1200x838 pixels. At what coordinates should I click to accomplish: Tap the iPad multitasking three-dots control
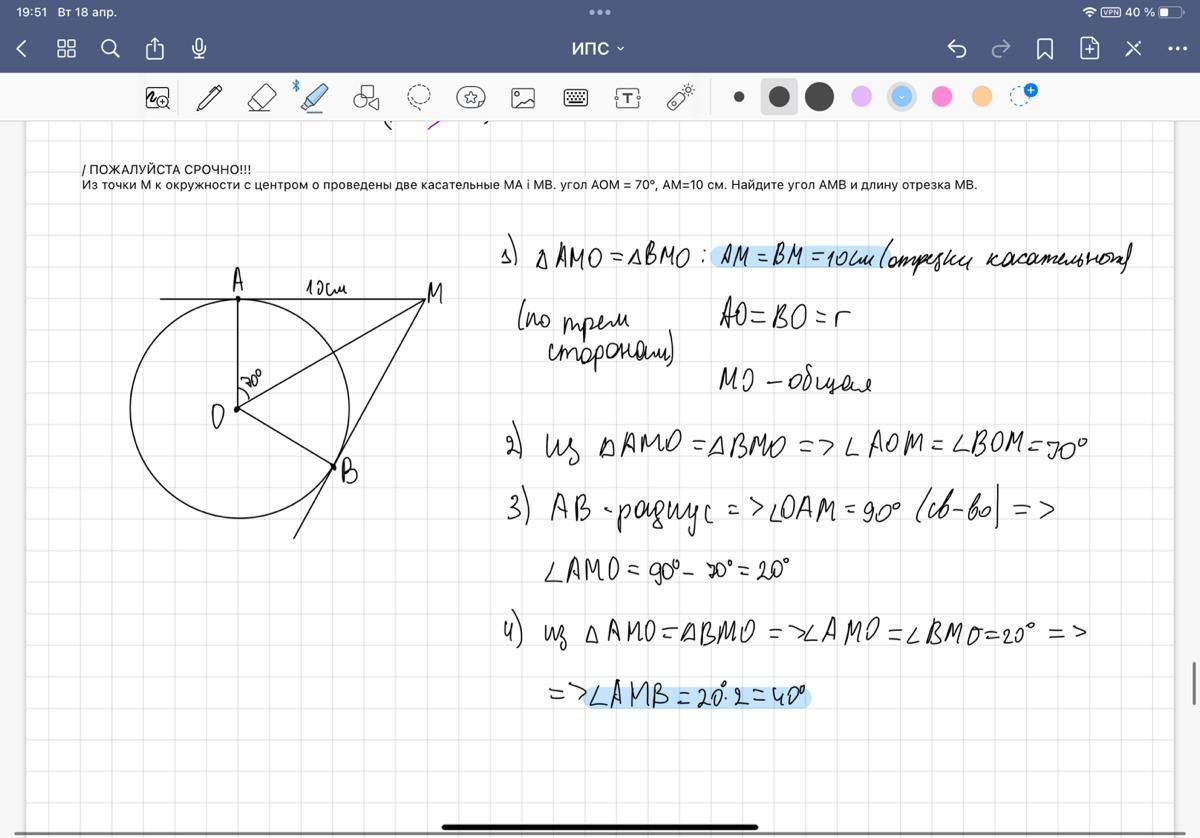(599, 13)
